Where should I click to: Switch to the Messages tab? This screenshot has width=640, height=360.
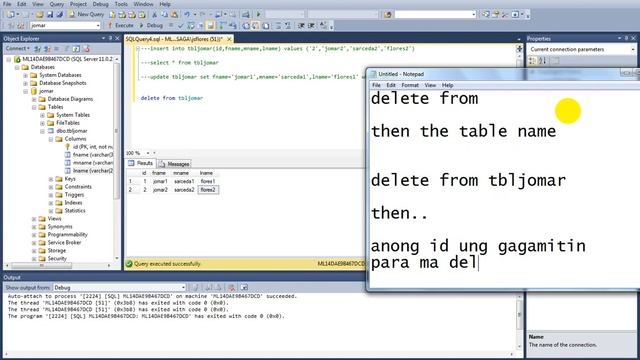(x=174, y=164)
